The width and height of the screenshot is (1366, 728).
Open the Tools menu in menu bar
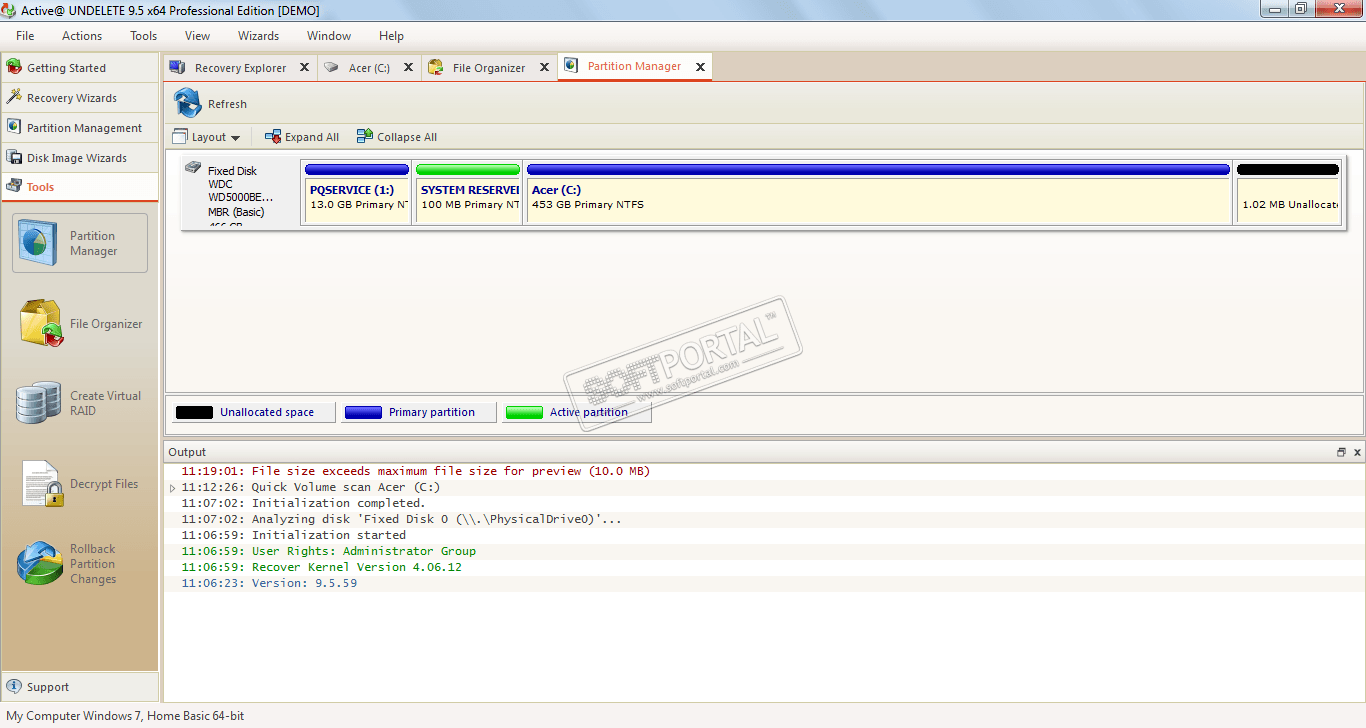tap(143, 35)
